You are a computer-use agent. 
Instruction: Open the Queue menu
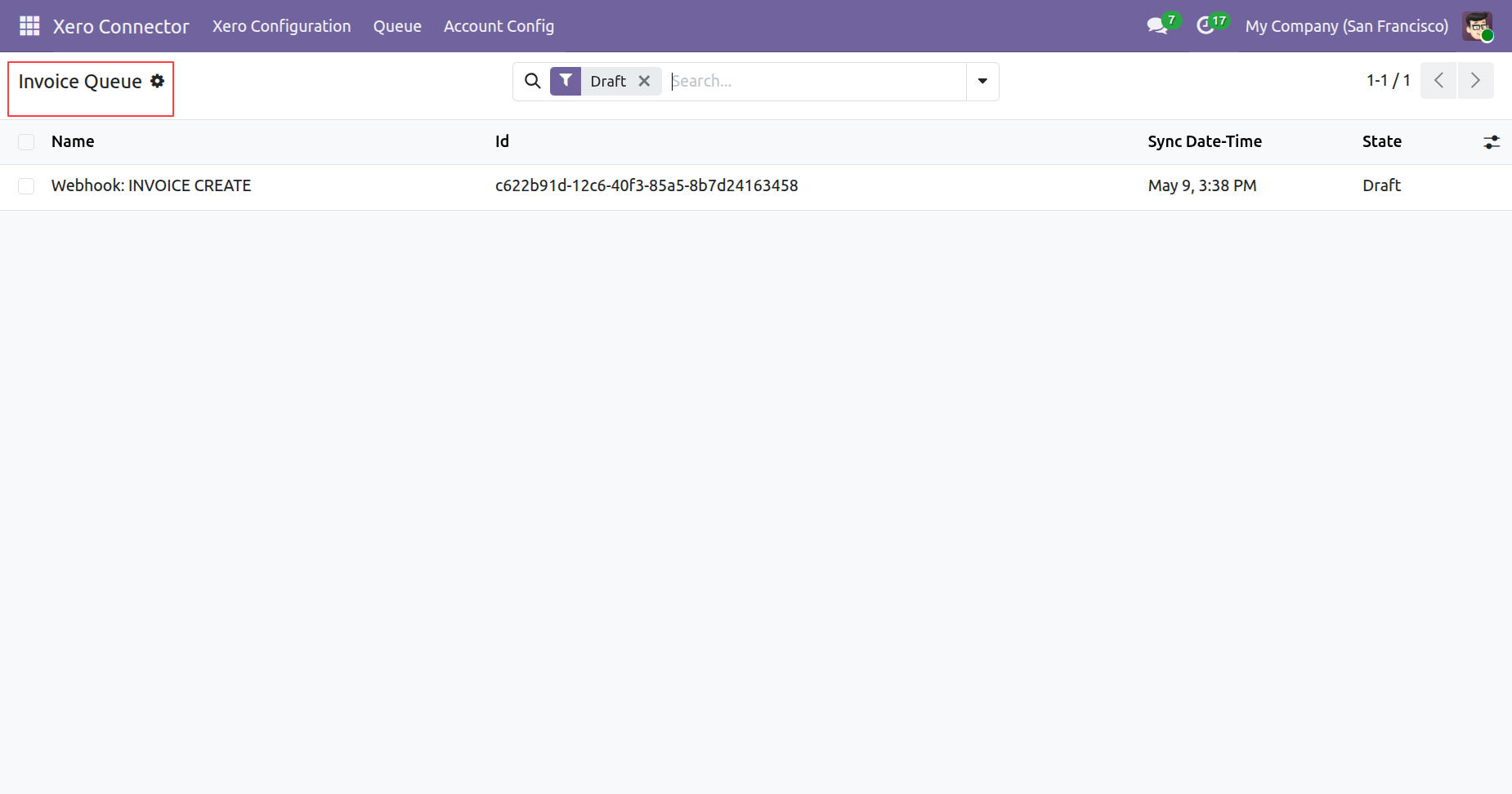point(397,26)
